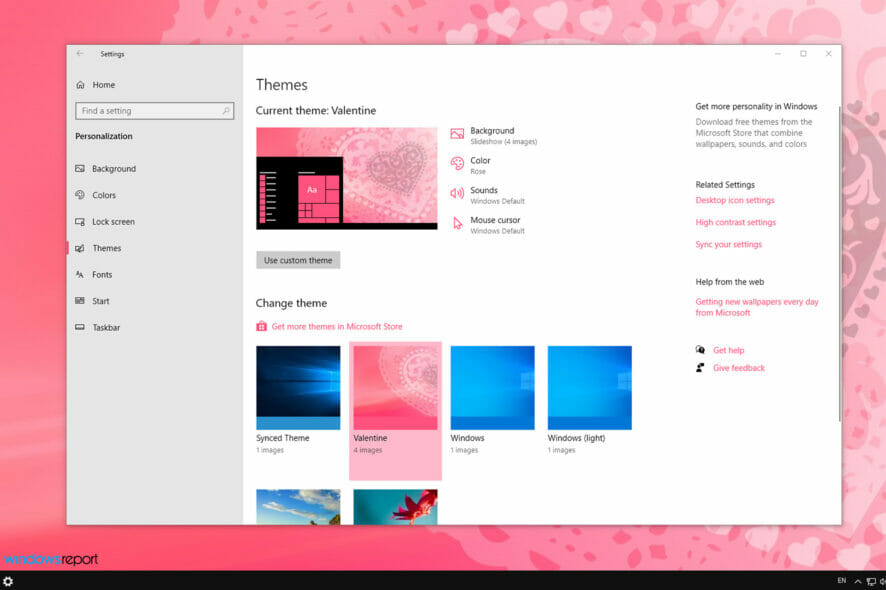This screenshot has height=590, width=886.
Task: Click the Use custom theme button
Action: click(298, 261)
